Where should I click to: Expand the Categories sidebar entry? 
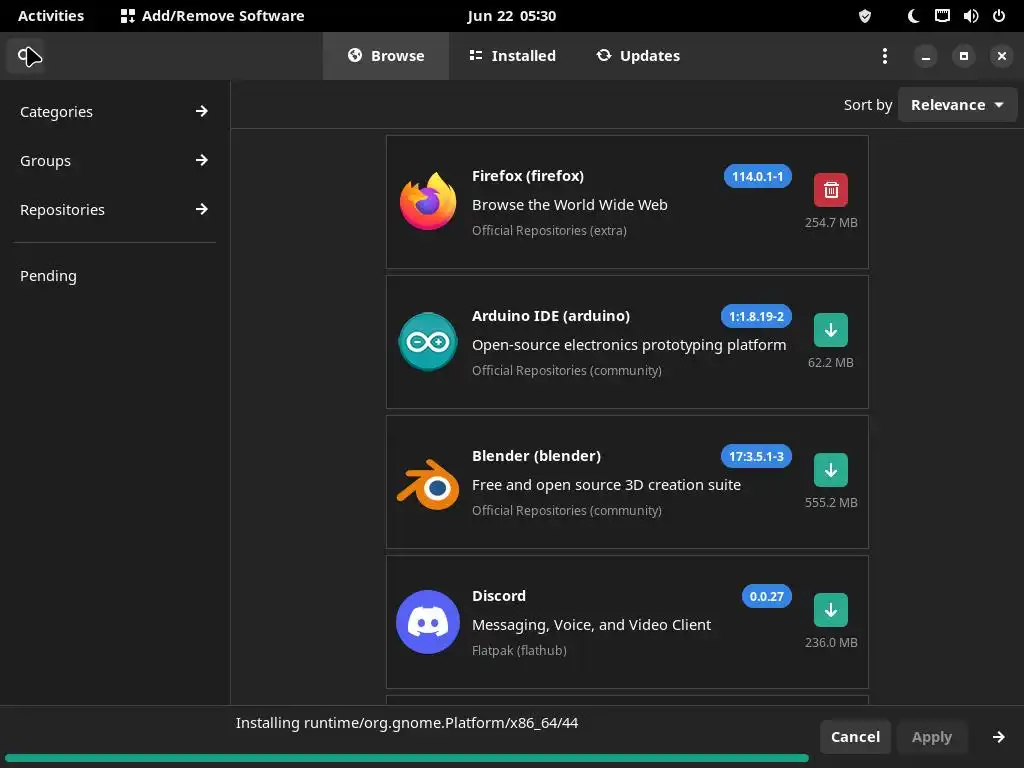114,112
